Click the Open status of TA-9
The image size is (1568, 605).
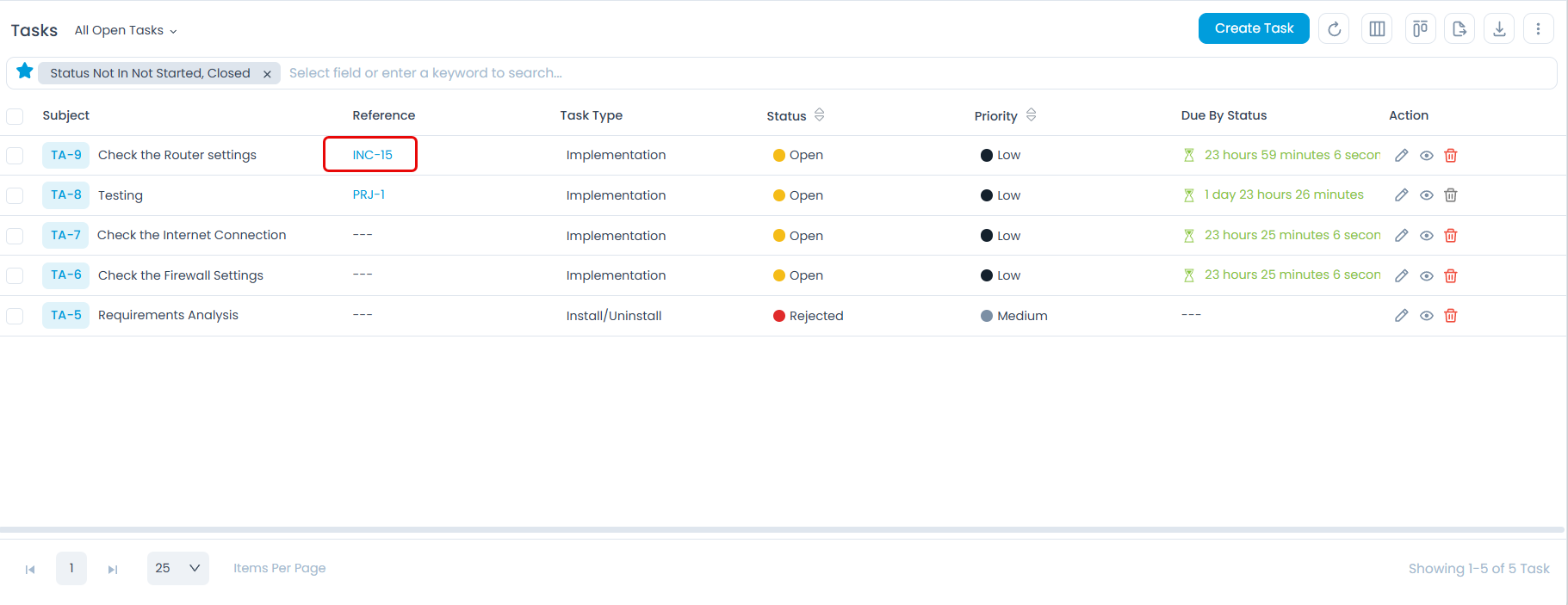point(798,155)
